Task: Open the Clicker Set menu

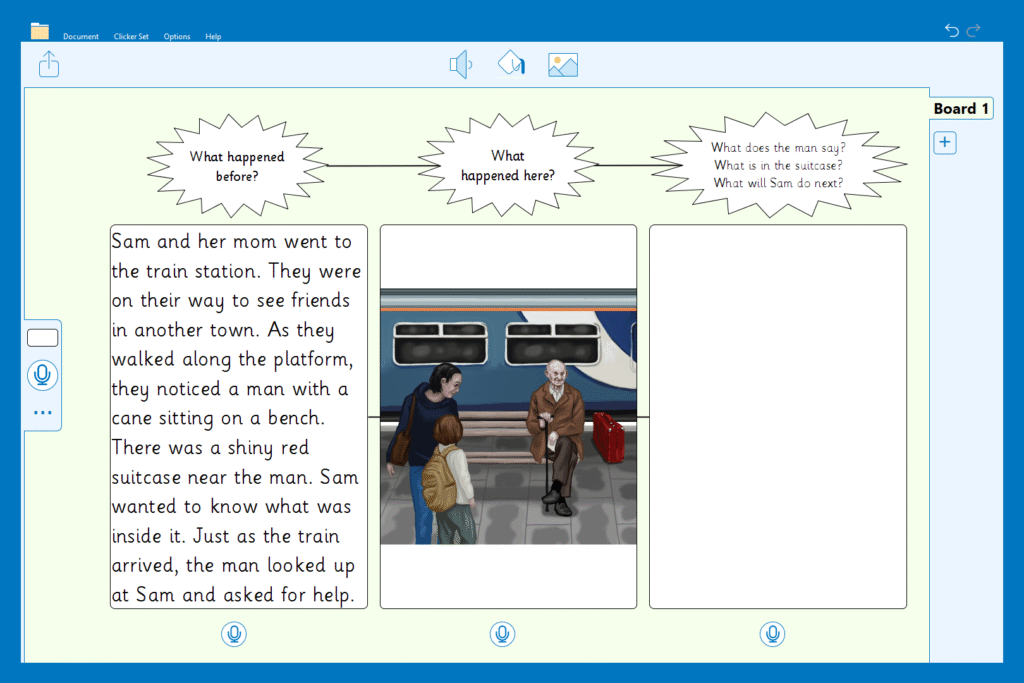Action: [x=131, y=37]
